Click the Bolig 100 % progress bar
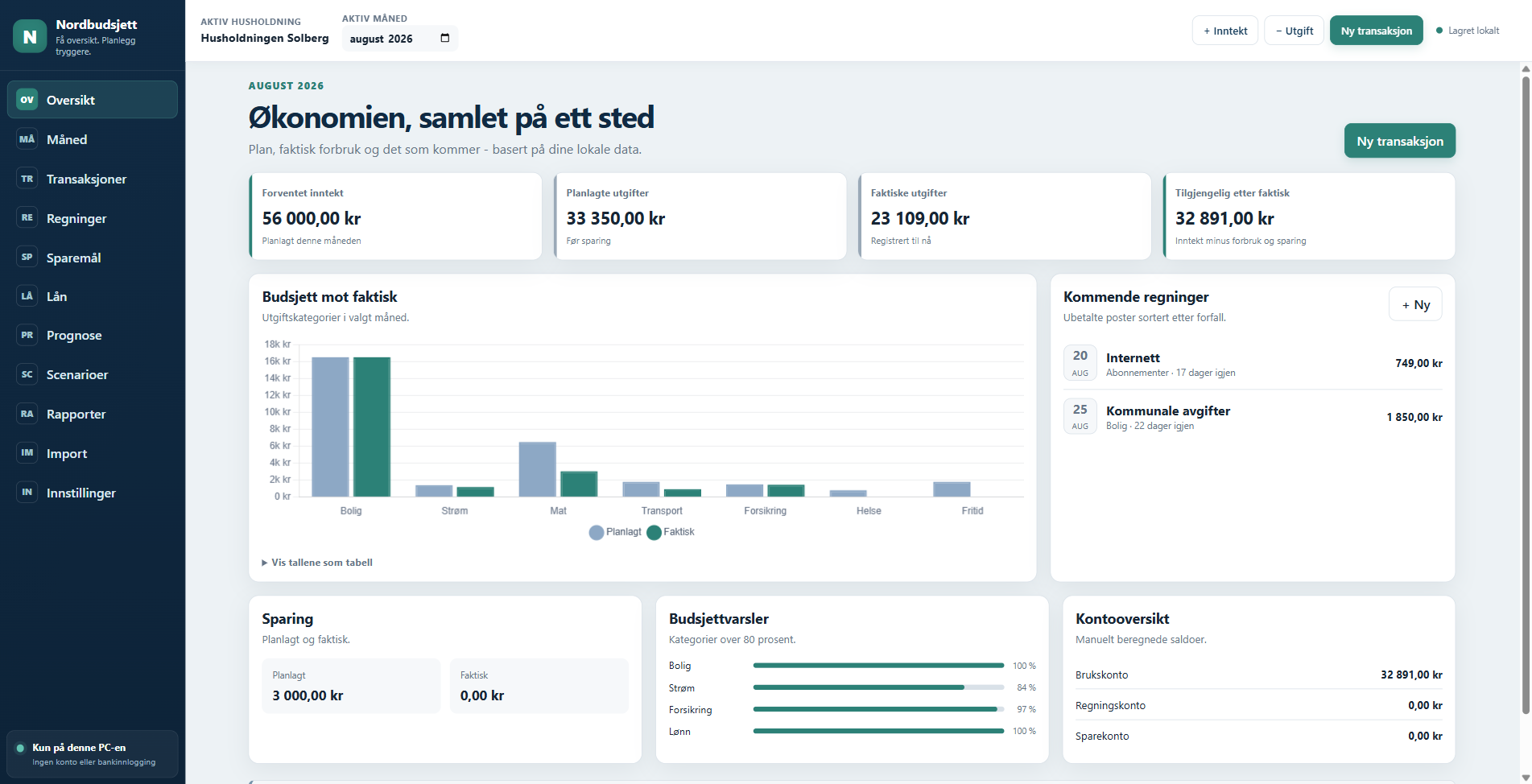The height and width of the screenshot is (784, 1532). tap(878, 666)
